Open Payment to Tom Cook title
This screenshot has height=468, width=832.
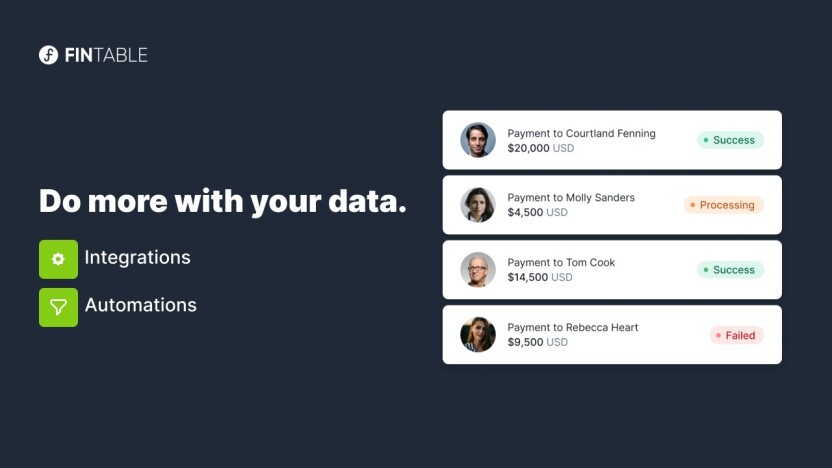pos(561,262)
